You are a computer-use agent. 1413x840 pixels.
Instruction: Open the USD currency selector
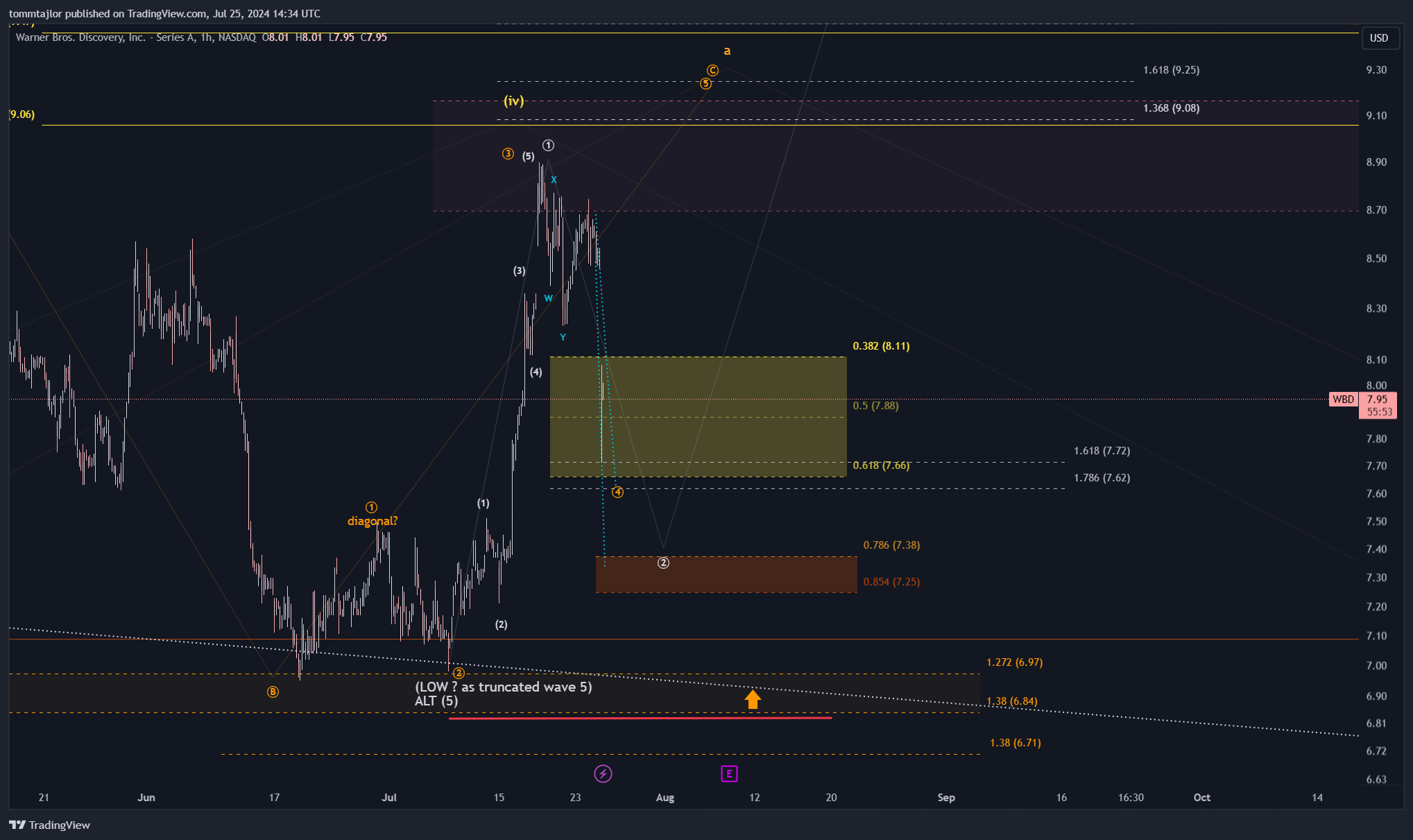point(1379,38)
